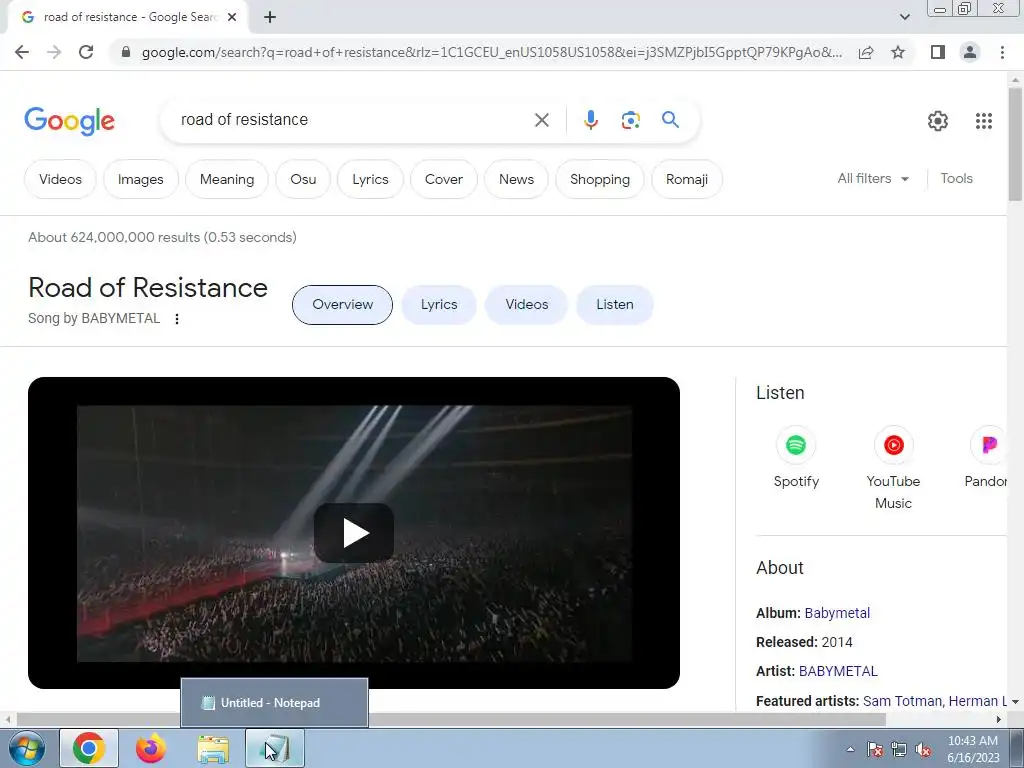This screenshot has width=1024, height=768.
Task: Open the Chrome three-dot menu
Action: (x=1002, y=52)
